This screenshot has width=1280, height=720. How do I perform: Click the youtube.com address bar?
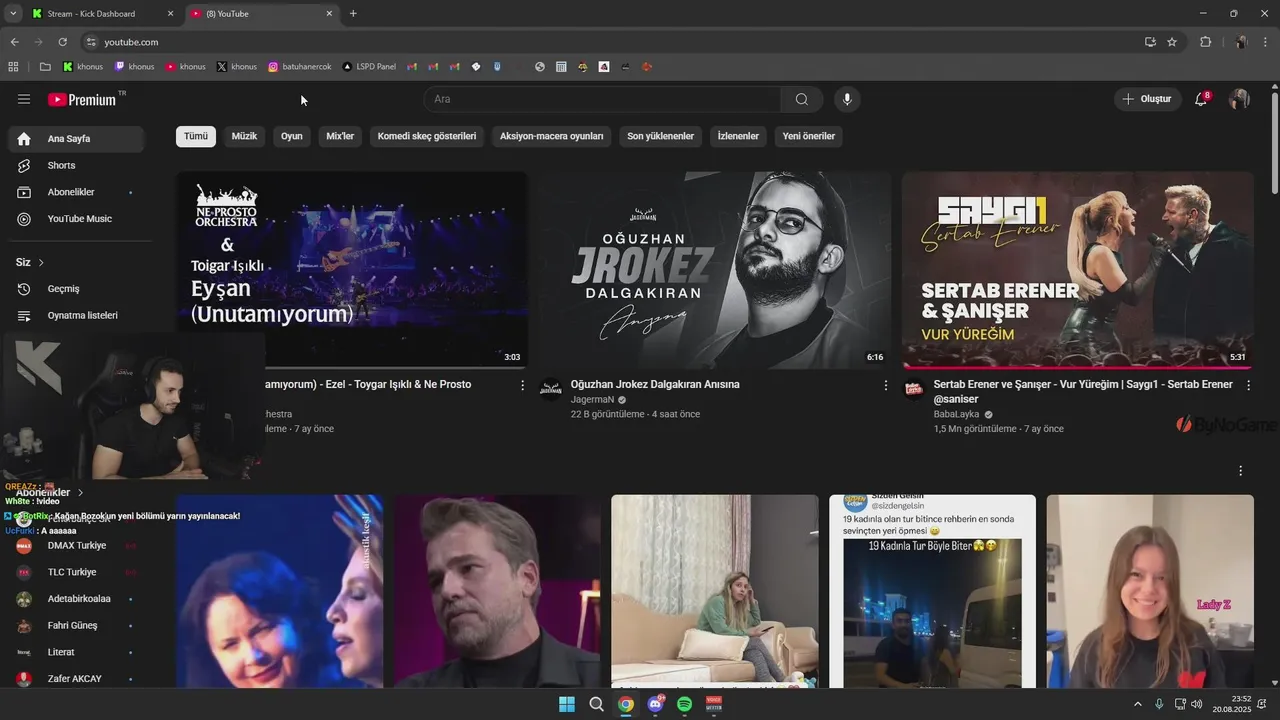pos(610,42)
